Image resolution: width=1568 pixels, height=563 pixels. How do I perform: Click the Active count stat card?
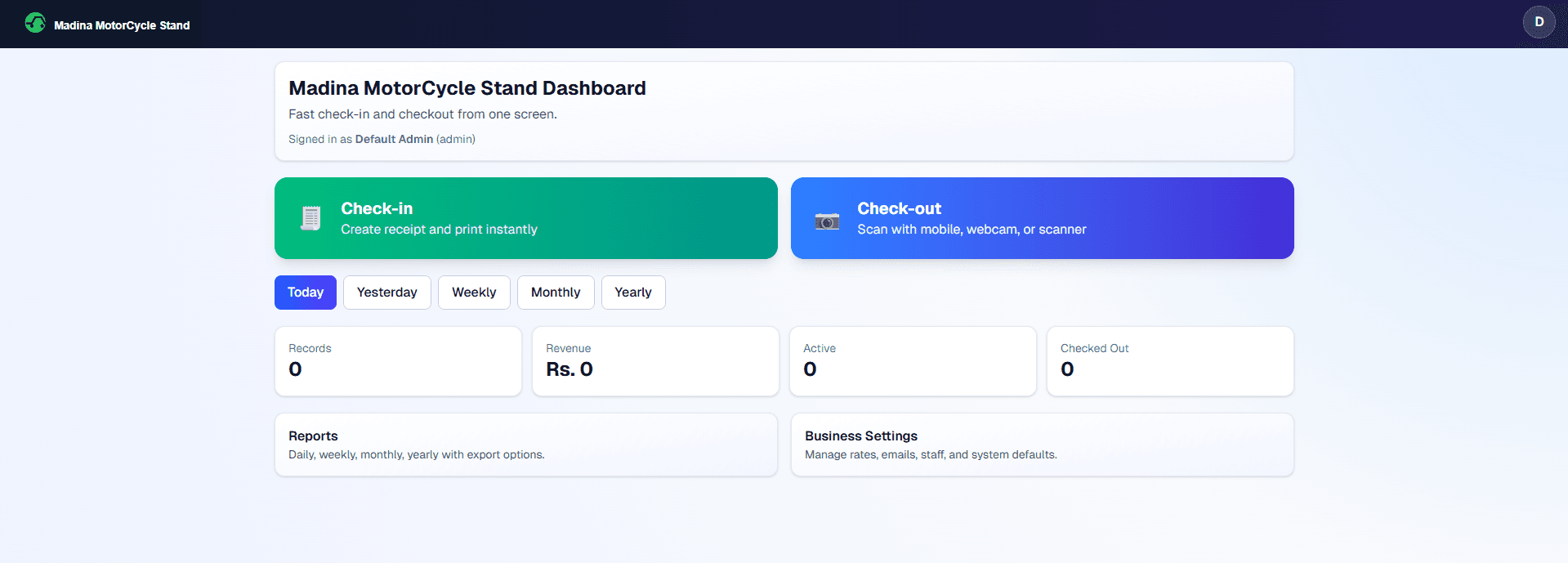tap(913, 361)
